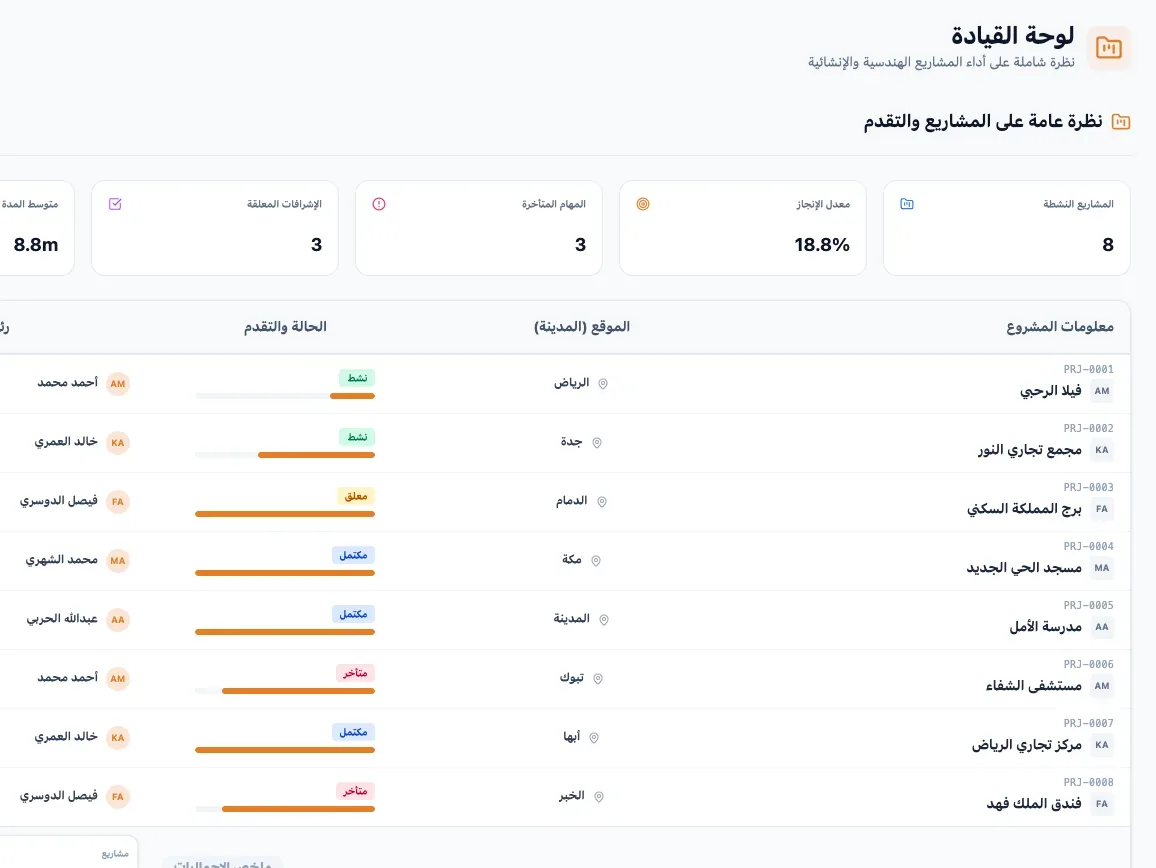Click the معلق status badge for برج المملكة السكني
Image resolution: width=1156 pixels, height=868 pixels.
tap(355, 496)
